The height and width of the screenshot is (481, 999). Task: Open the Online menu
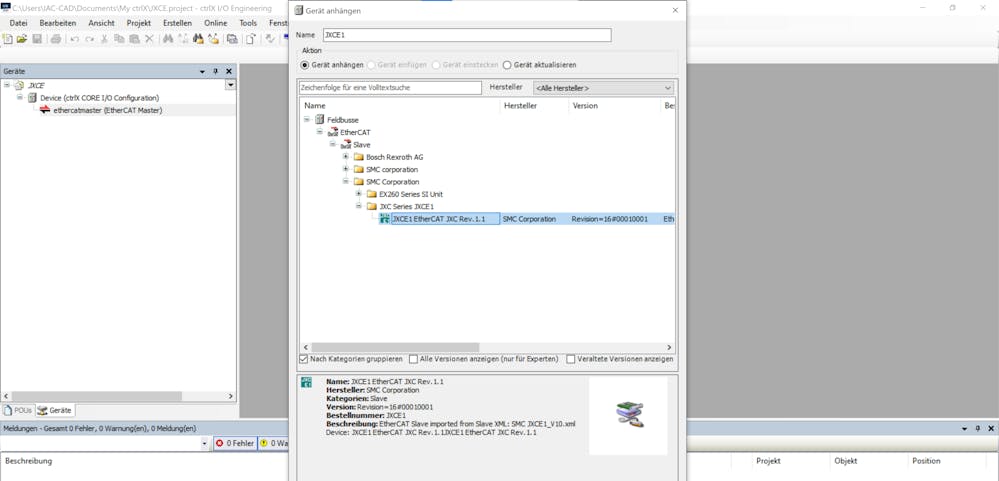[x=215, y=23]
